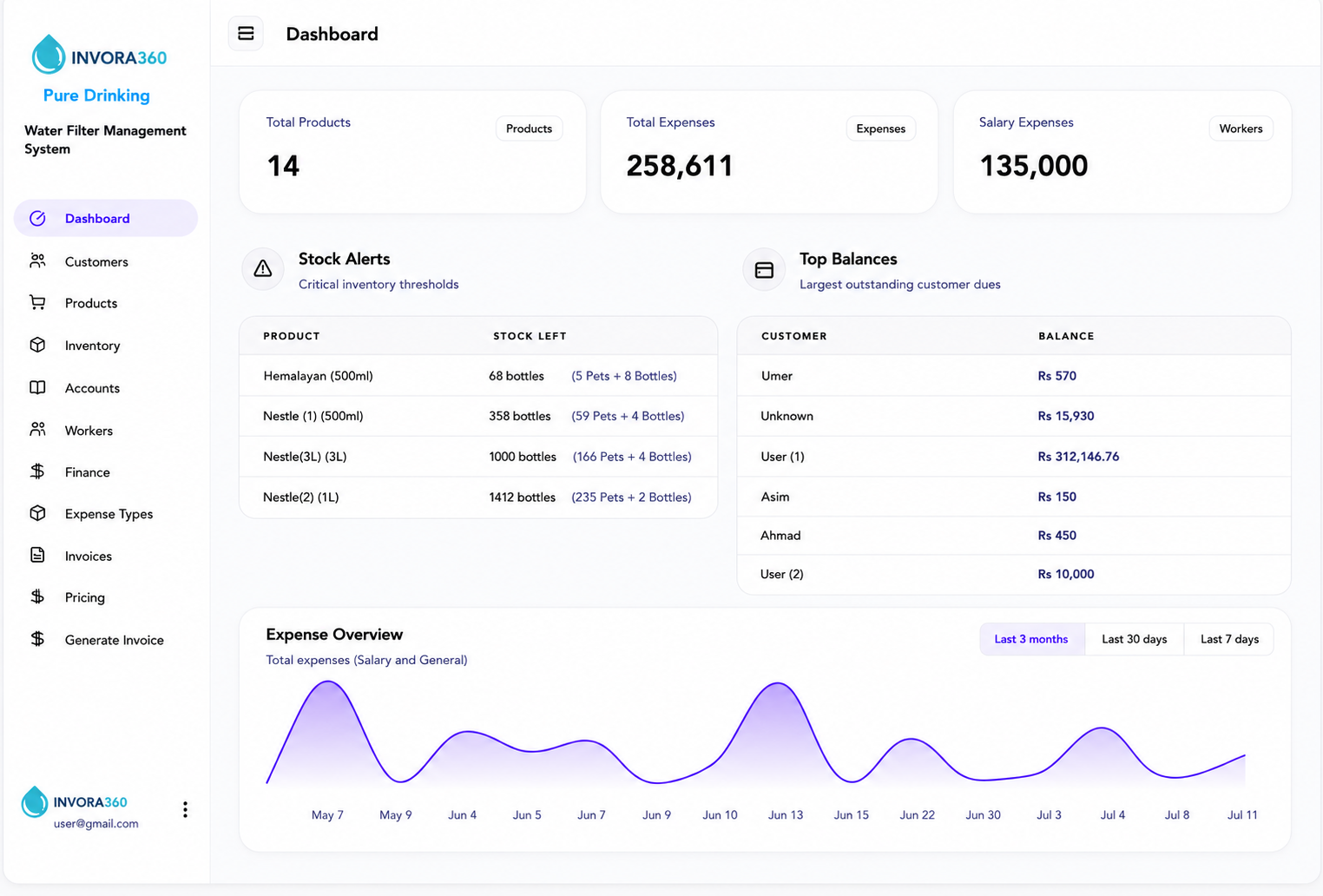Click the Finance dollar icon
The width and height of the screenshot is (1323, 896).
click(37, 471)
